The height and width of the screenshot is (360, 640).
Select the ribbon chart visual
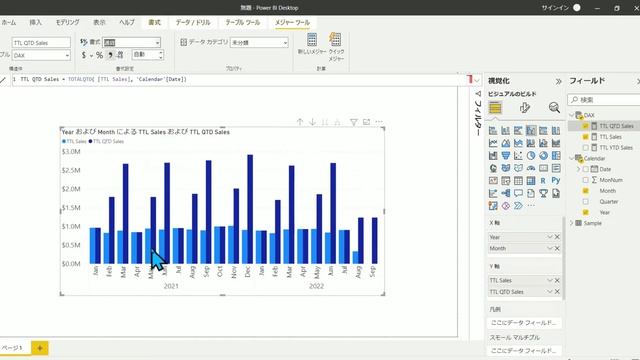556,143
